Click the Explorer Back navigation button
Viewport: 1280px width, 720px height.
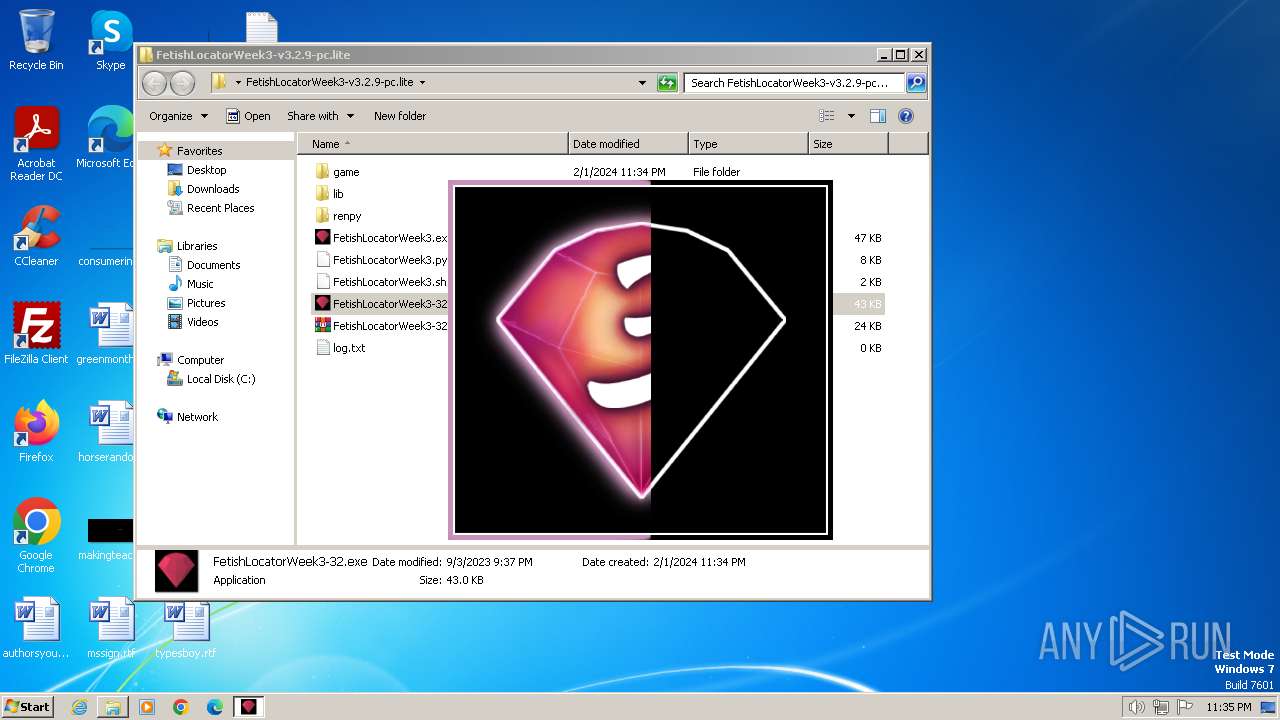[x=154, y=83]
